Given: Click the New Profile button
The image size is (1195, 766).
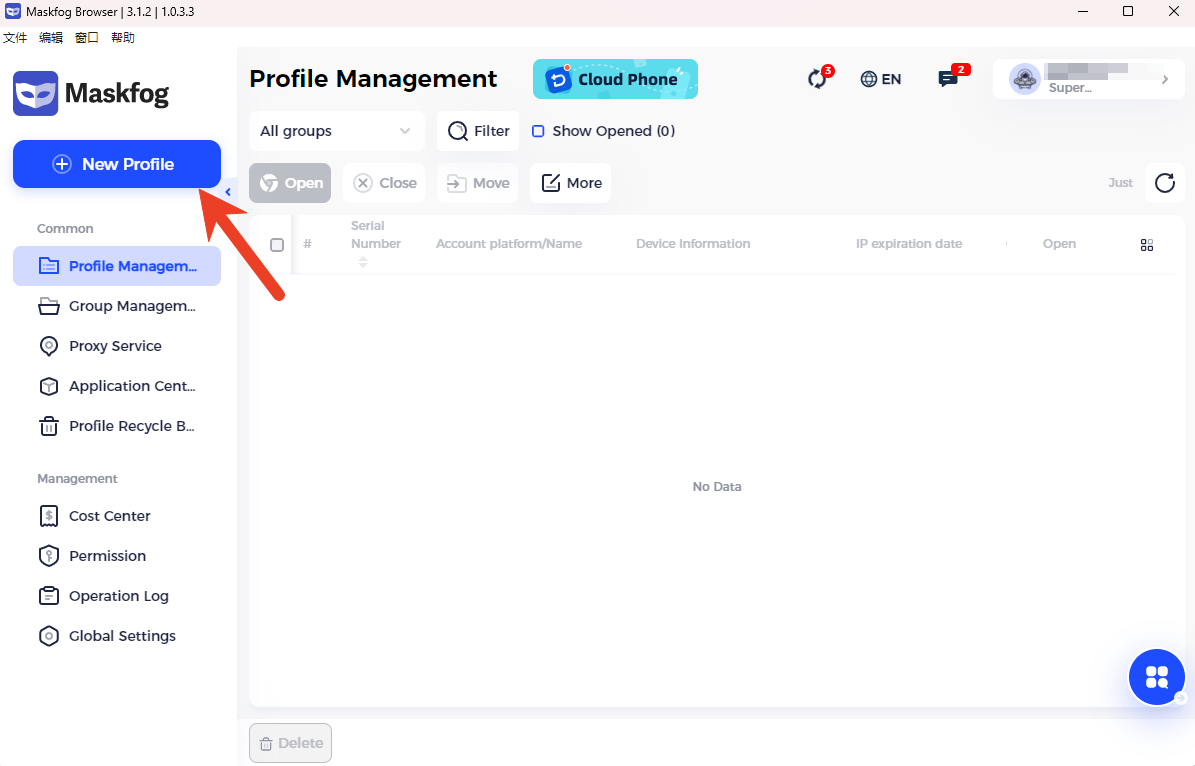Looking at the screenshot, I should click(x=117, y=164).
